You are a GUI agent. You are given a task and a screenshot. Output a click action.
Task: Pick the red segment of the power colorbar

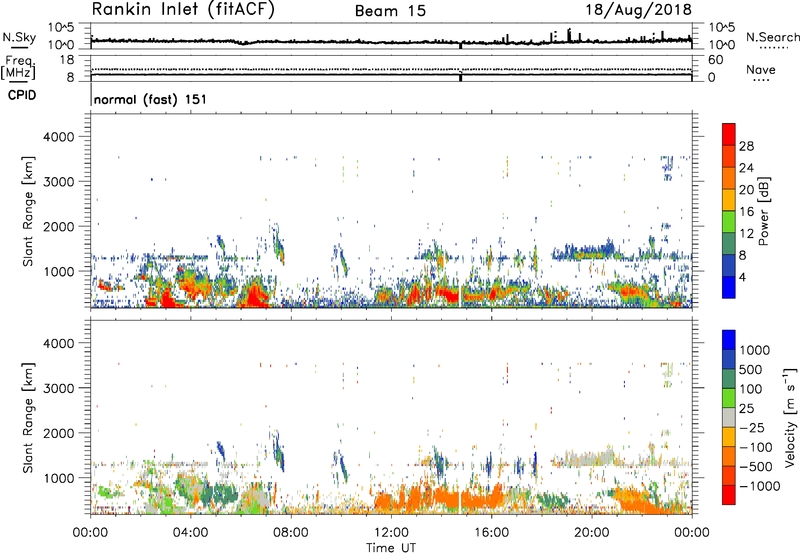point(729,134)
